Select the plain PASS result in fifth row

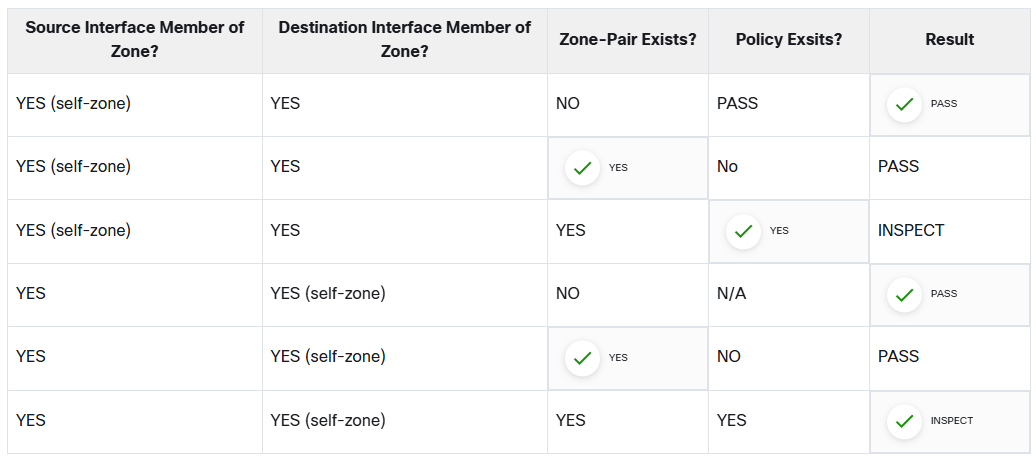pyautogui.click(x=899, y=357)
